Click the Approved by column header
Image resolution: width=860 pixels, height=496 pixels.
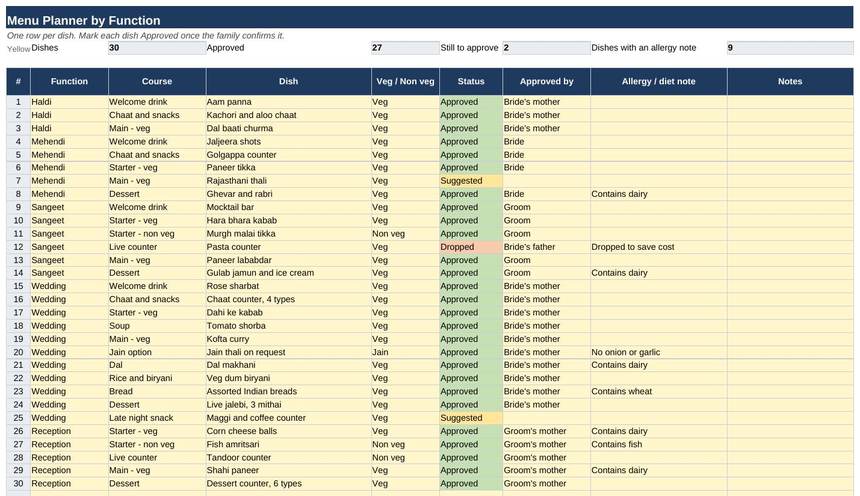point(547,81)
